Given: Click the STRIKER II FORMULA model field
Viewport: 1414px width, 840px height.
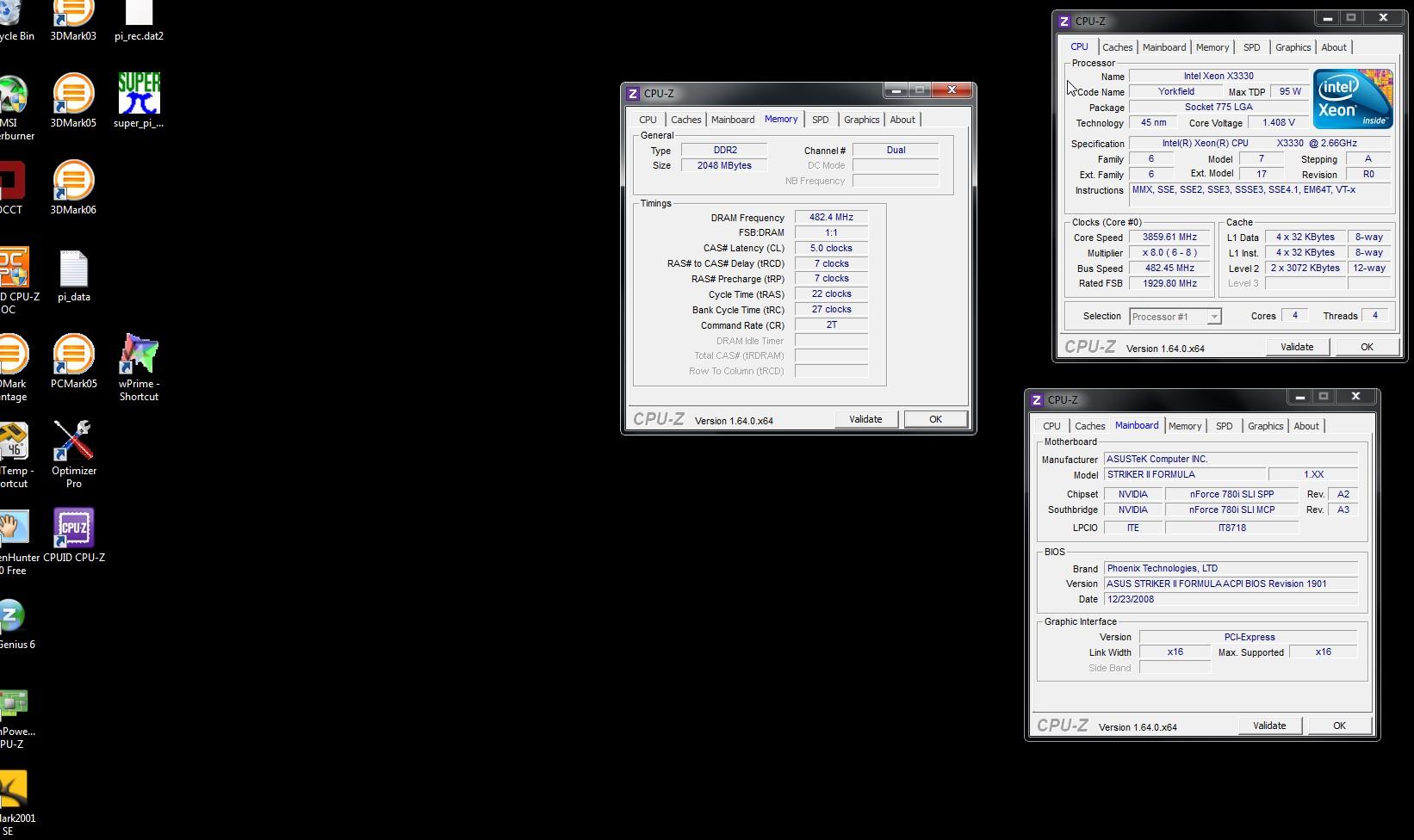Looking at the screenshot, I should click(1185, 474).
